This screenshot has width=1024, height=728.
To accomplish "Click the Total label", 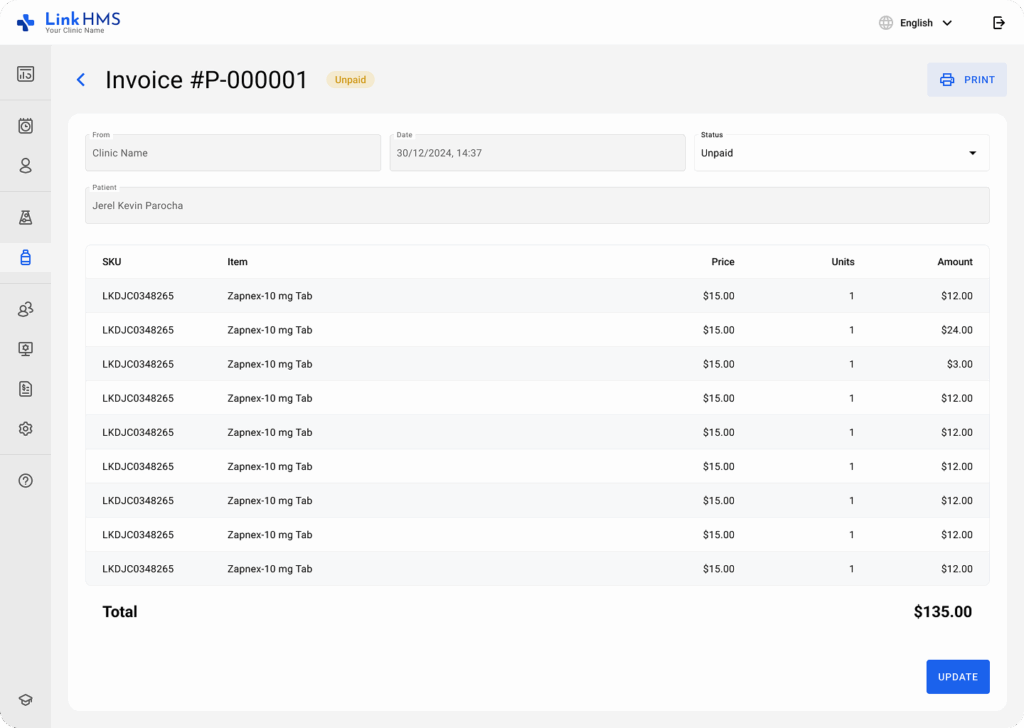I will tap(120, 612).
